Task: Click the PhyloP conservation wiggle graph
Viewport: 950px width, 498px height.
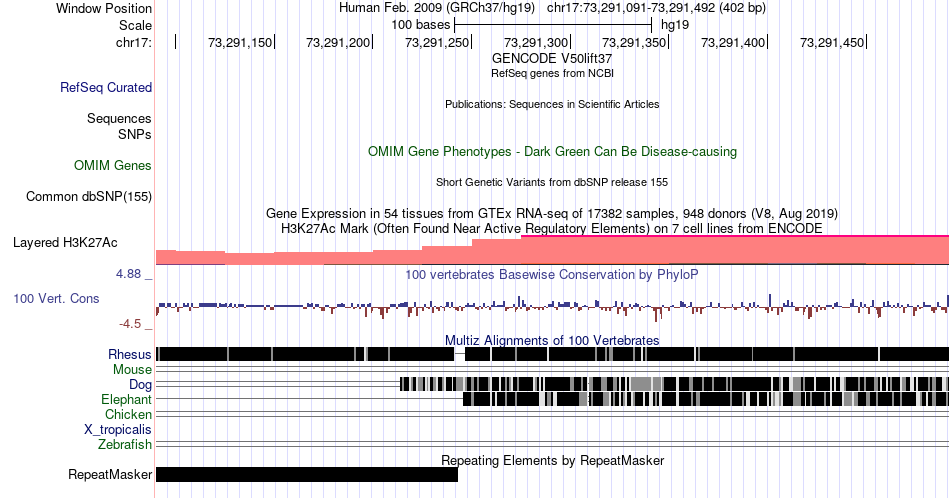Action: tap(553, 307)
